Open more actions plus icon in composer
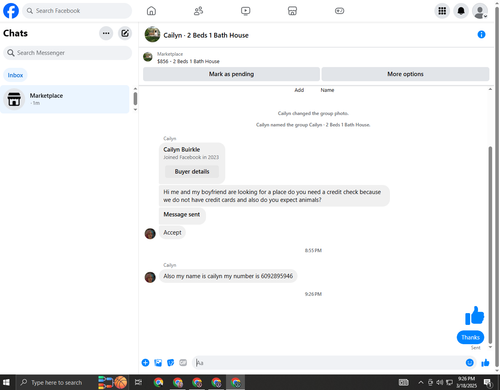 [145, 363]
